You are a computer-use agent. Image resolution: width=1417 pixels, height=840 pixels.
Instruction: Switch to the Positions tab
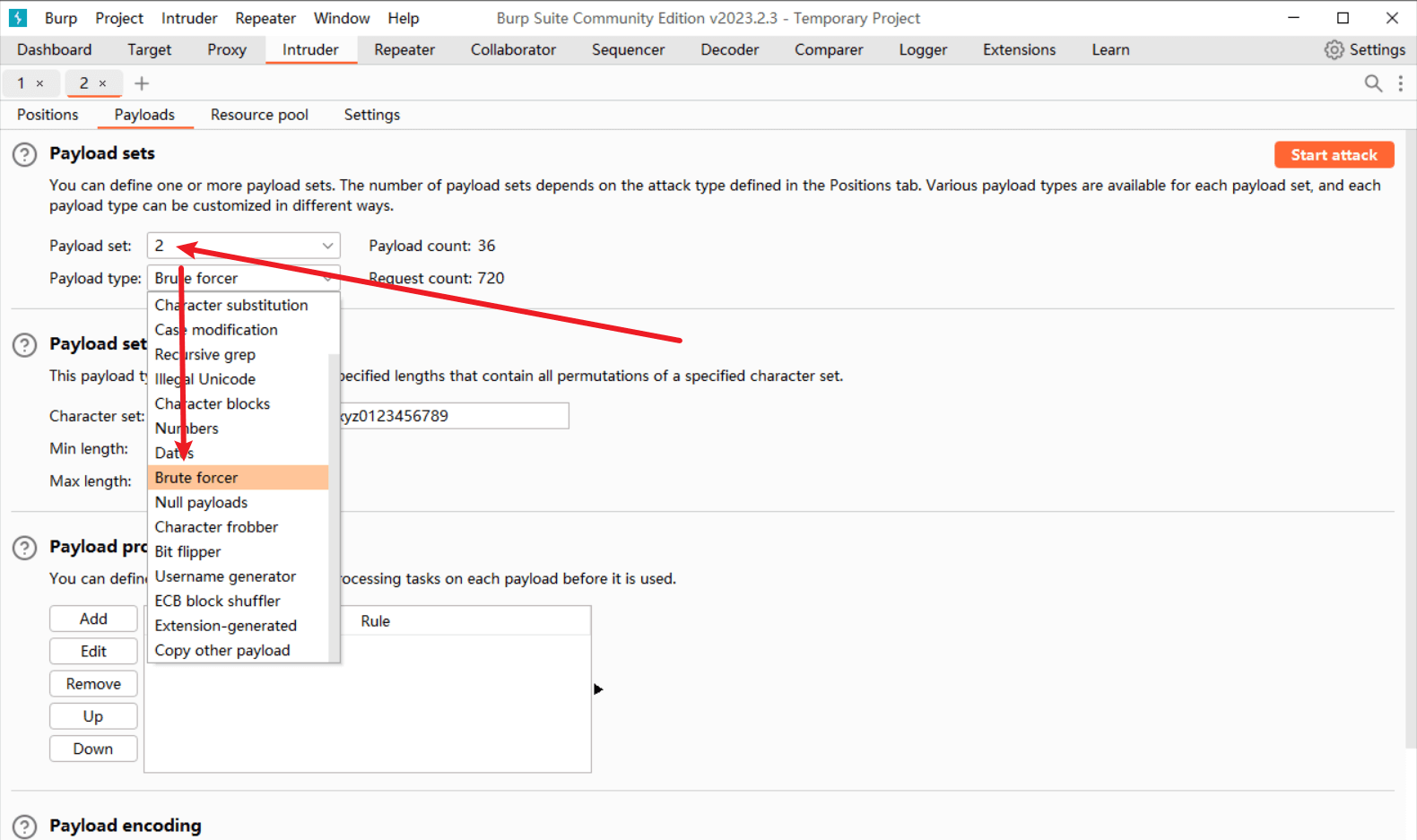(x=48, y=115)
